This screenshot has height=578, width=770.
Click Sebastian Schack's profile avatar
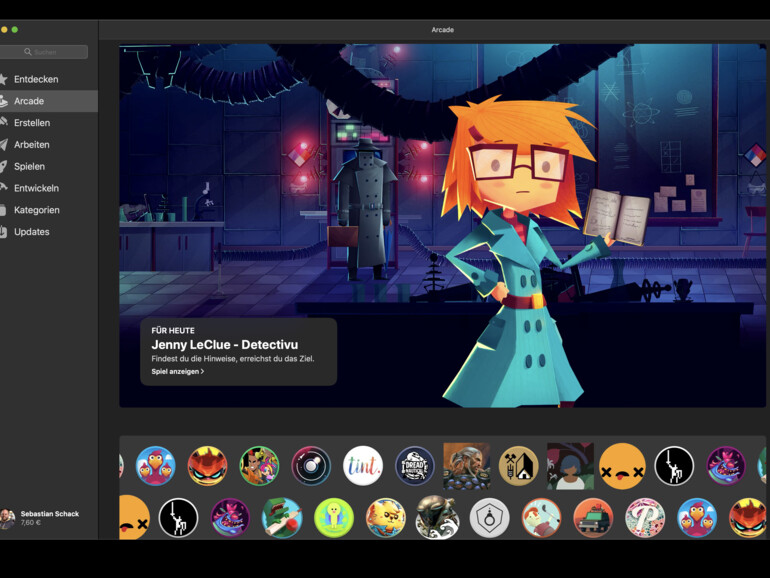[7, 519]
